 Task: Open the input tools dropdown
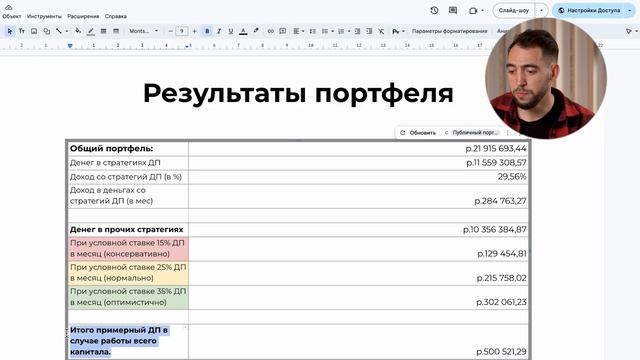398,31
